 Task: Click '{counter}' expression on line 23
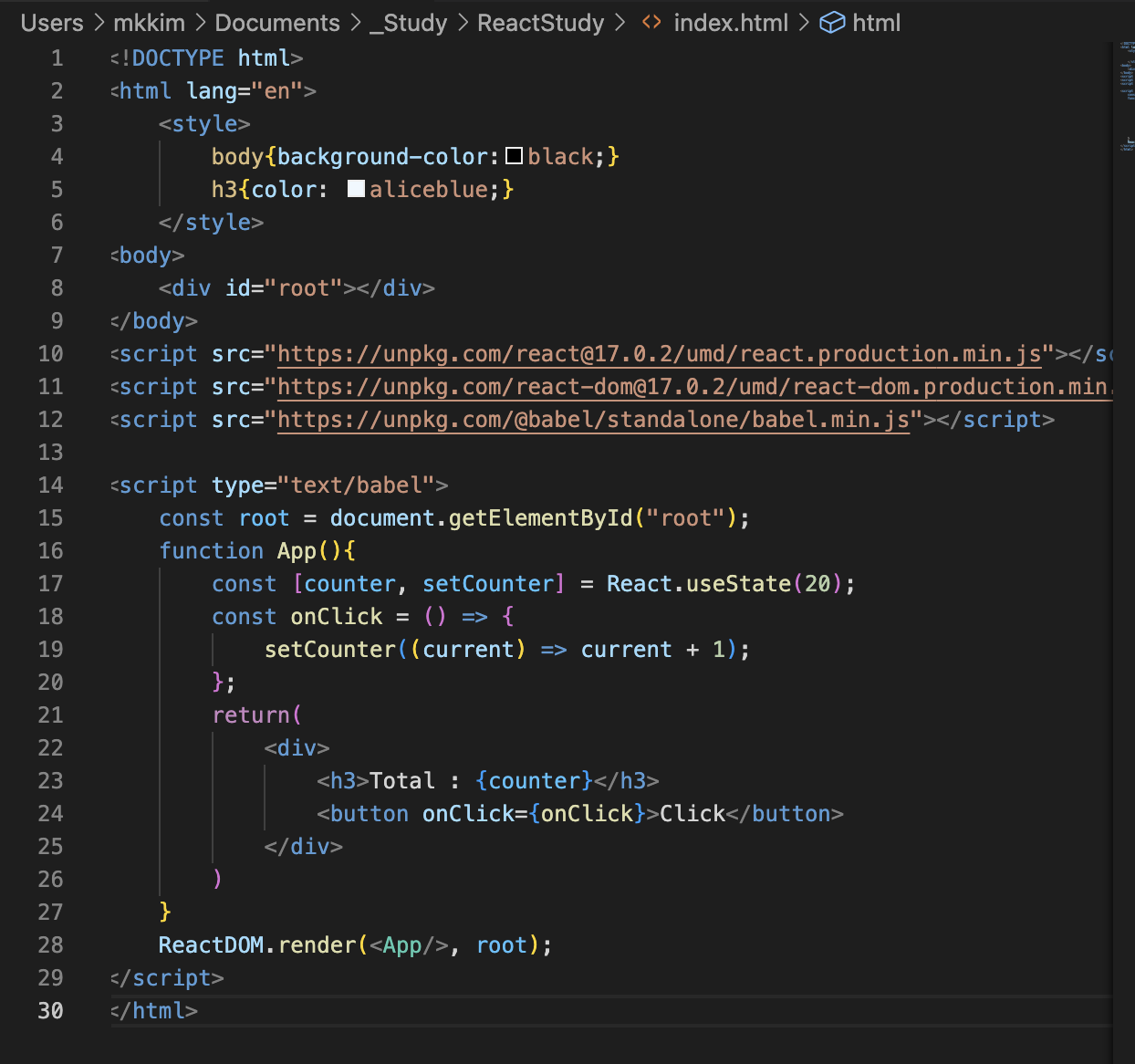coord(534,781)
